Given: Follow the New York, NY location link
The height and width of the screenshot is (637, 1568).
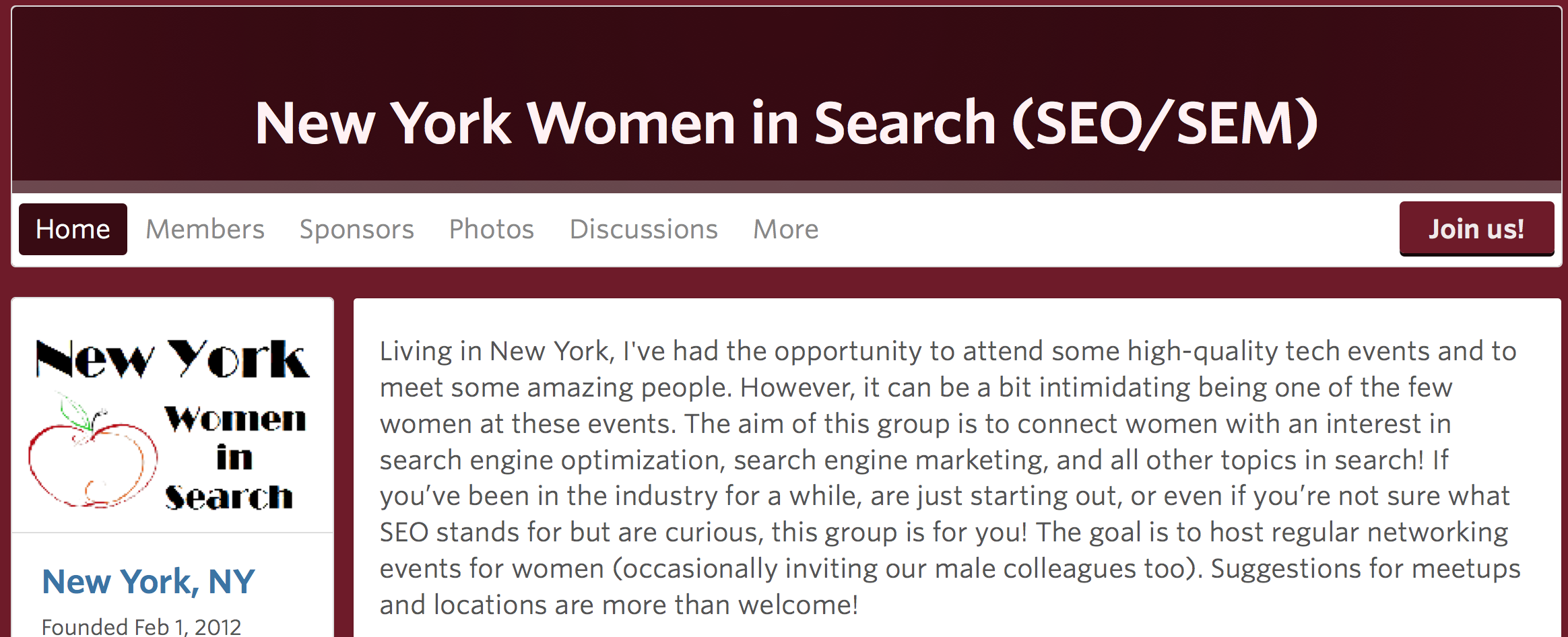Looking at the screenshot, I should [148, 582].
